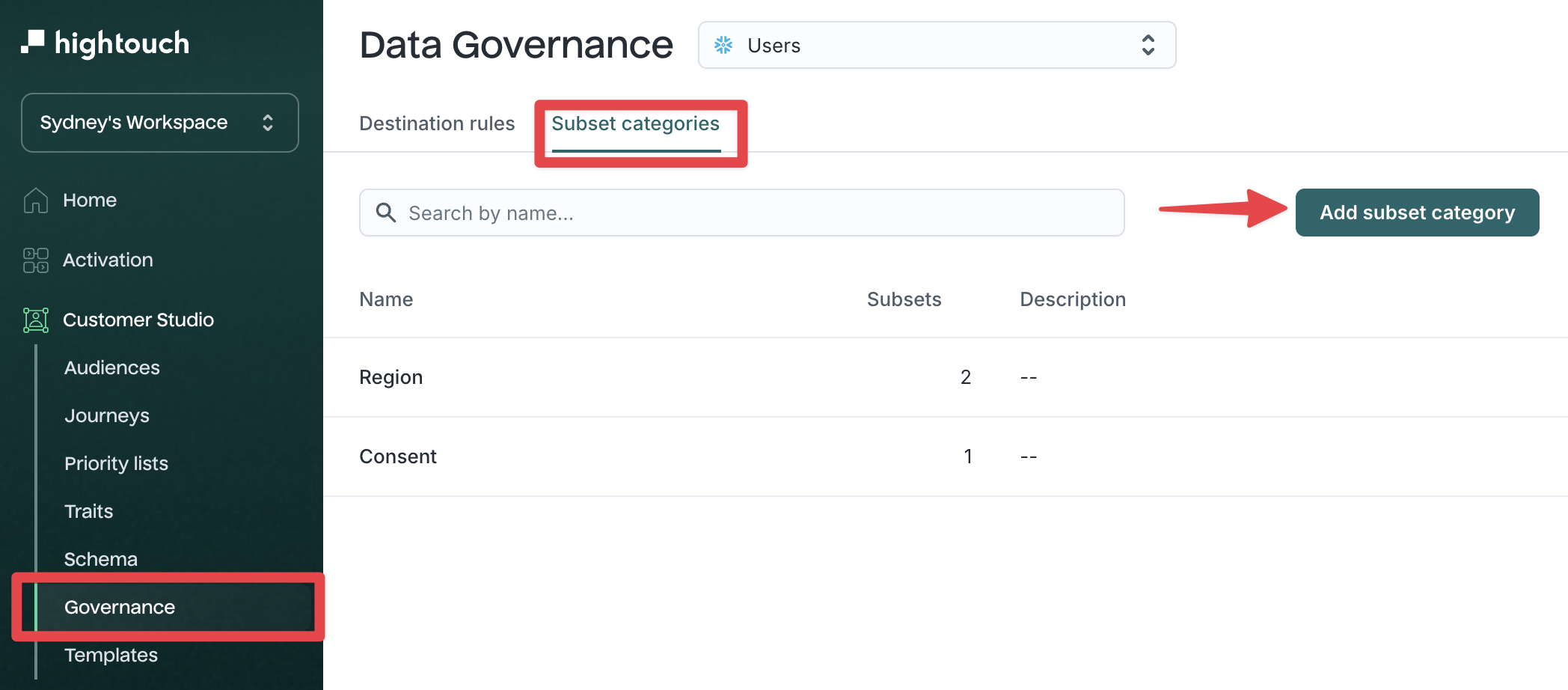Click the Subsets column header

pos(904,299)
